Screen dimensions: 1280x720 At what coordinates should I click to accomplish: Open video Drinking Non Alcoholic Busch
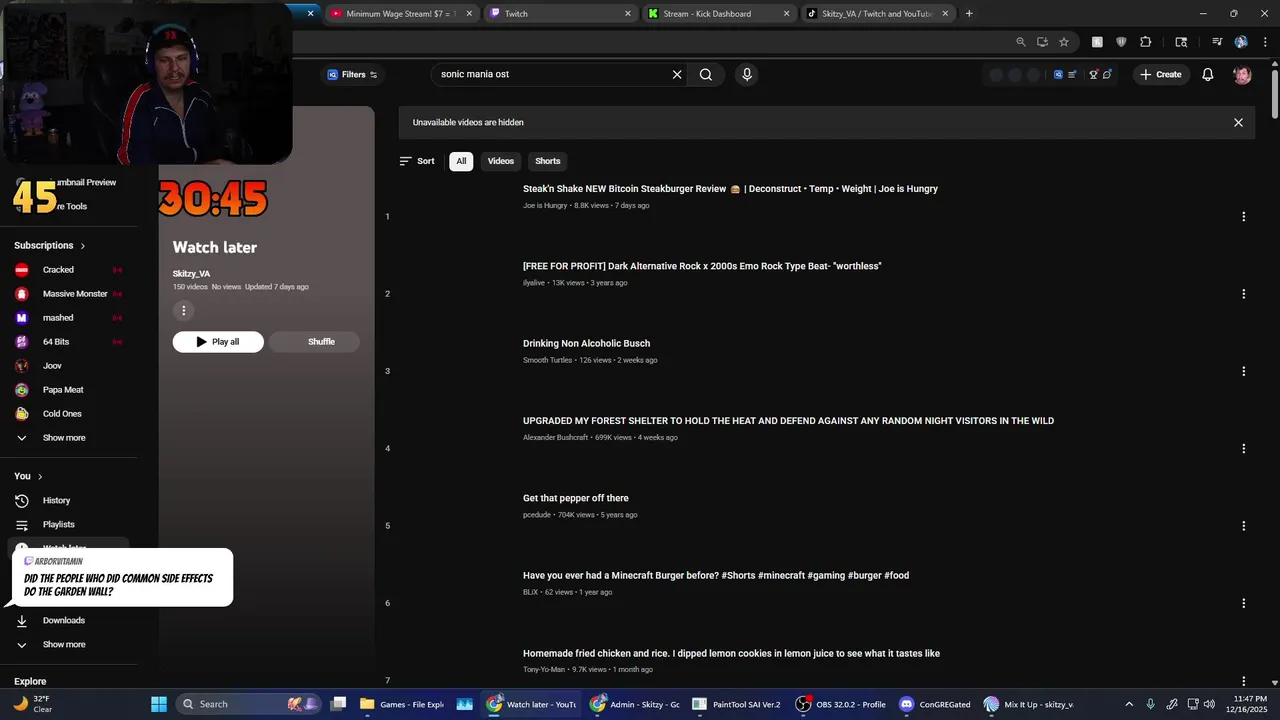589,343
